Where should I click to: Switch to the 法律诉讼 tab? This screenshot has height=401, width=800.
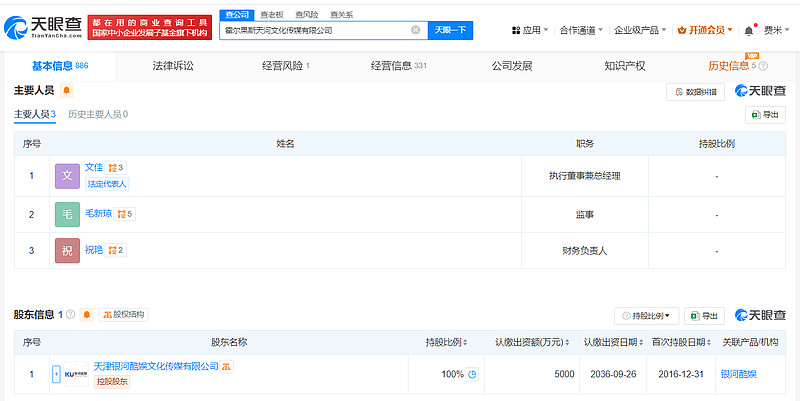172,66
